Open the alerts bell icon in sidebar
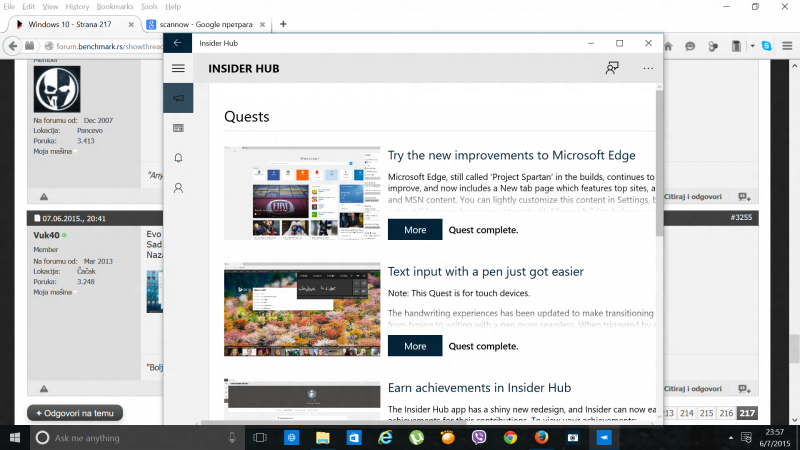The image size is (800, 450). 178,158
